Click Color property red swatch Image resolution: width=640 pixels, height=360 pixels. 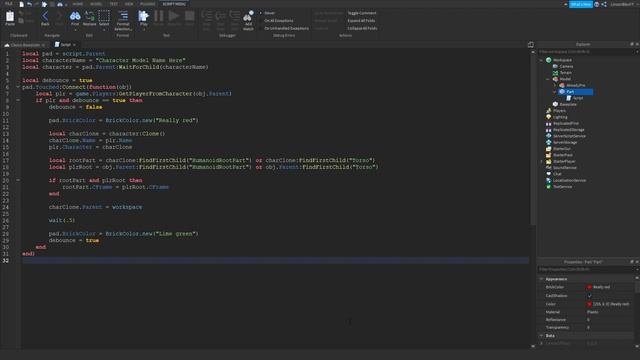pos(589,304)
